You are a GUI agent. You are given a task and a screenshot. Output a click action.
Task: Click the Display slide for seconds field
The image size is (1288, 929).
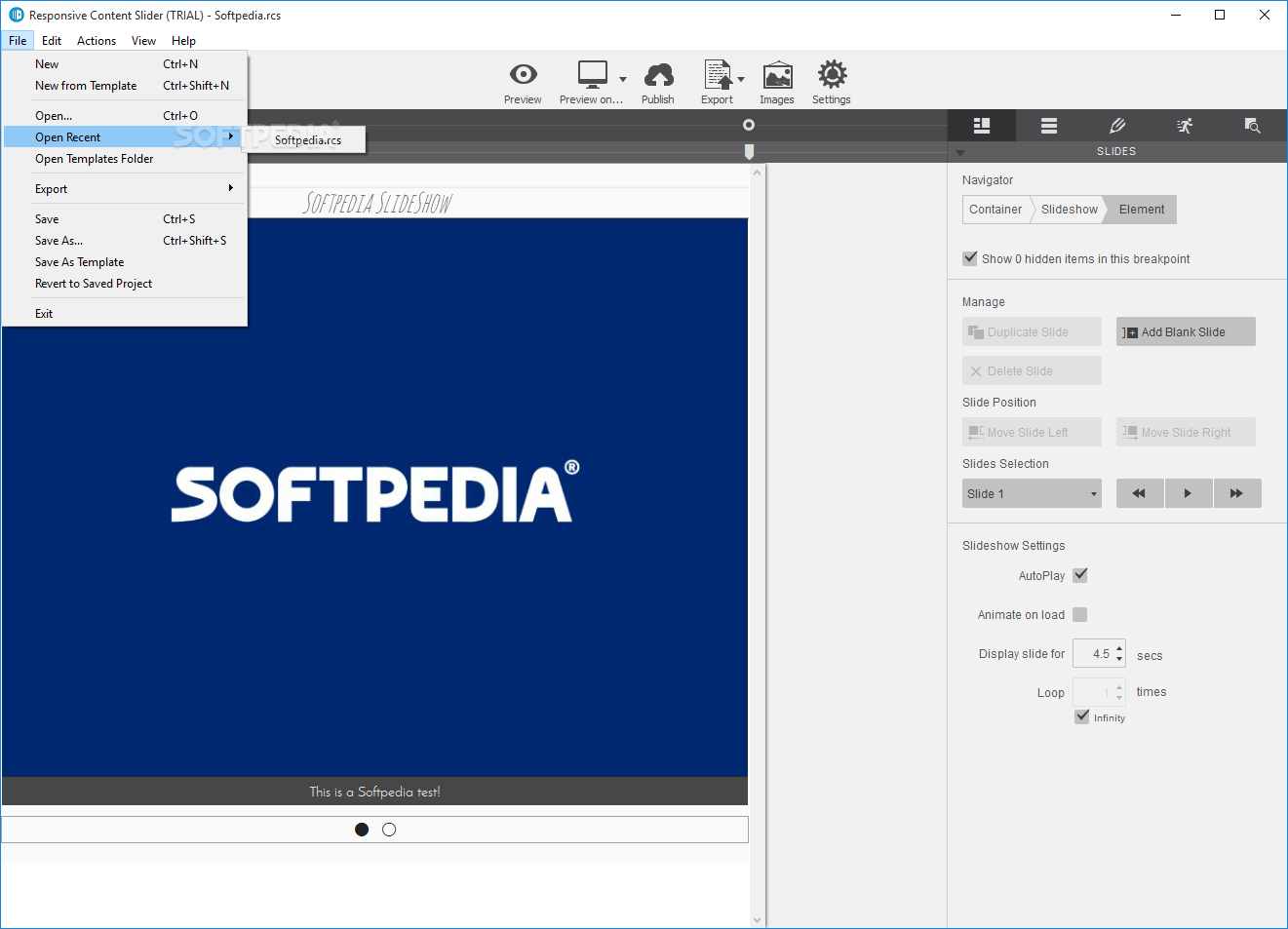[1093, 653]
